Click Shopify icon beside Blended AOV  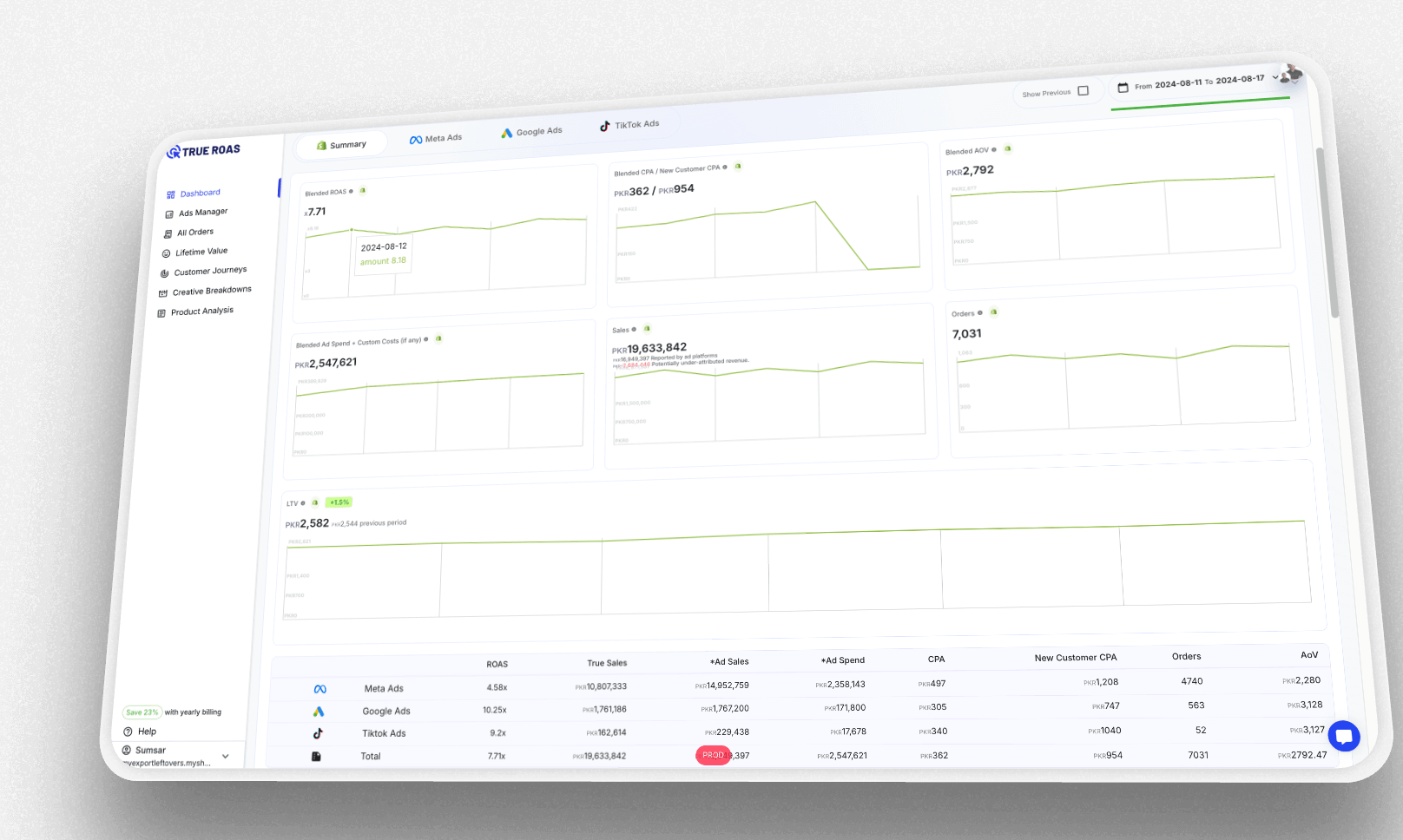coord(1007,148)
